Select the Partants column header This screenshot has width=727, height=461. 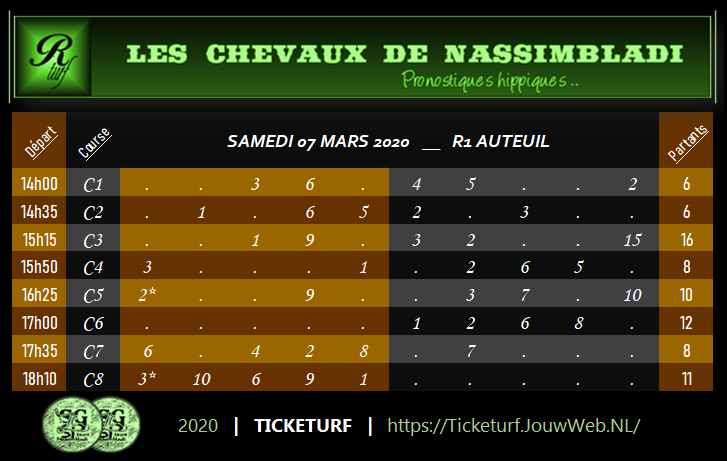(685, 143)
